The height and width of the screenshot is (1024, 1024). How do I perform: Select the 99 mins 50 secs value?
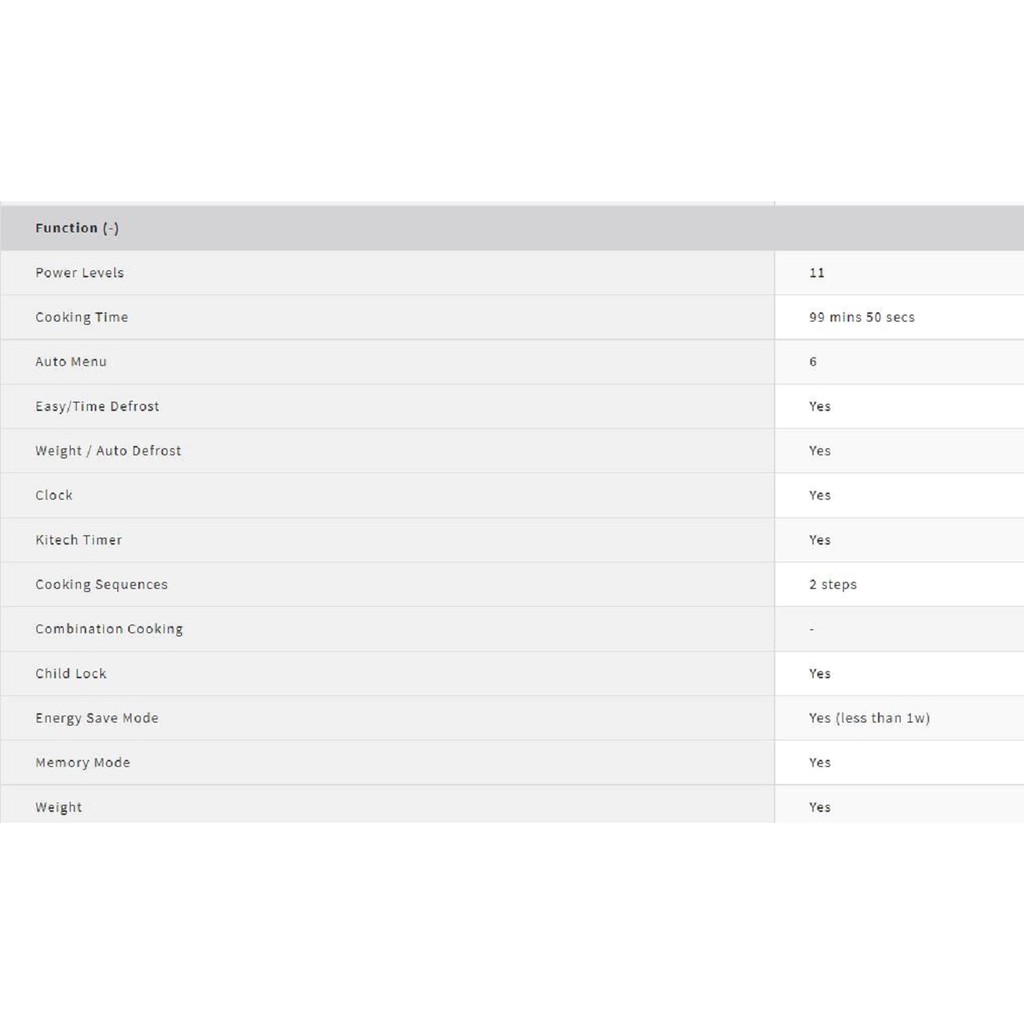(x=861, y=317)
